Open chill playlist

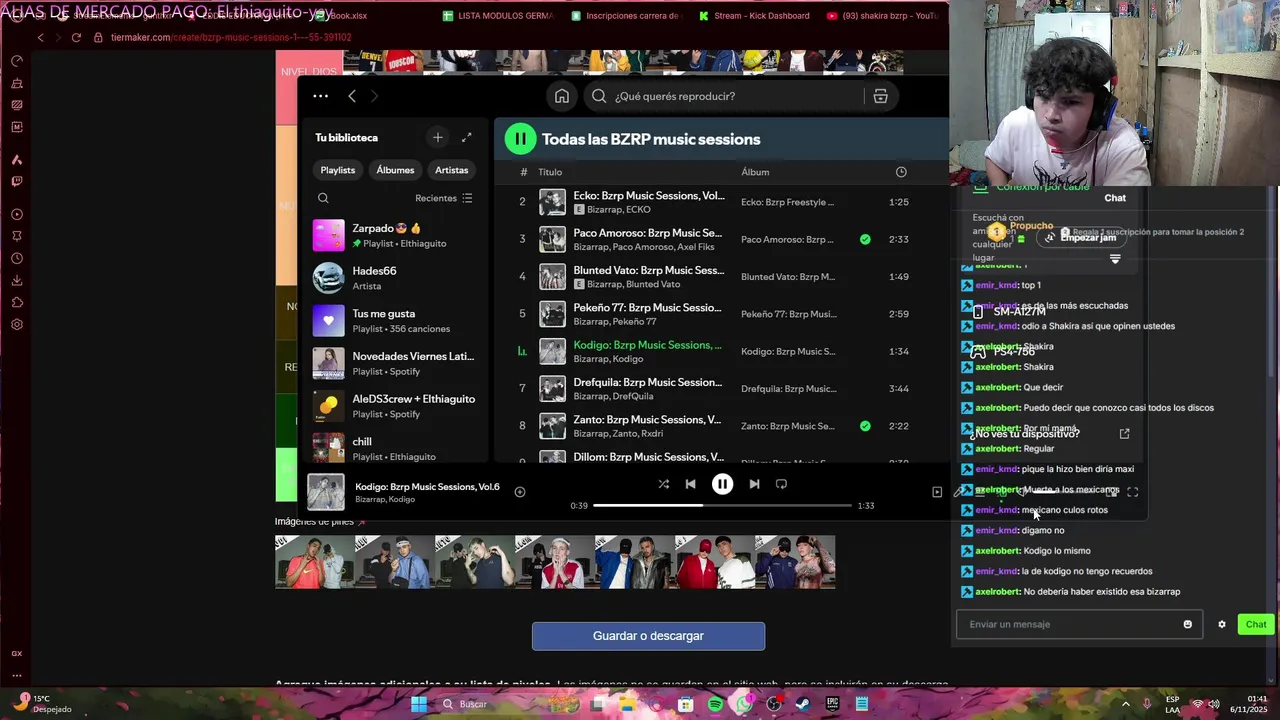tap(393, 448)
